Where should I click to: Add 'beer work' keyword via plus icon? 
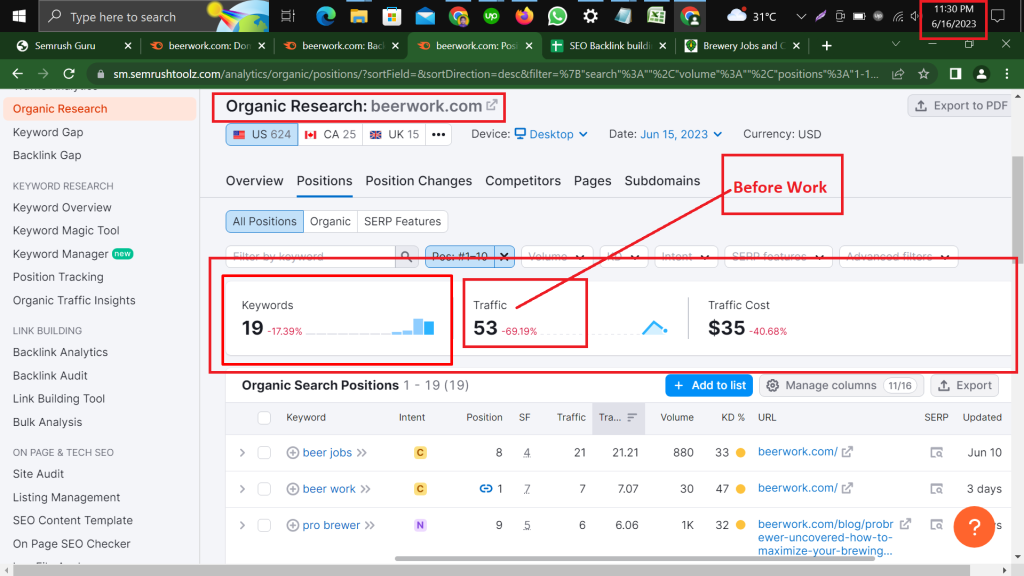[x=293, y=489]
